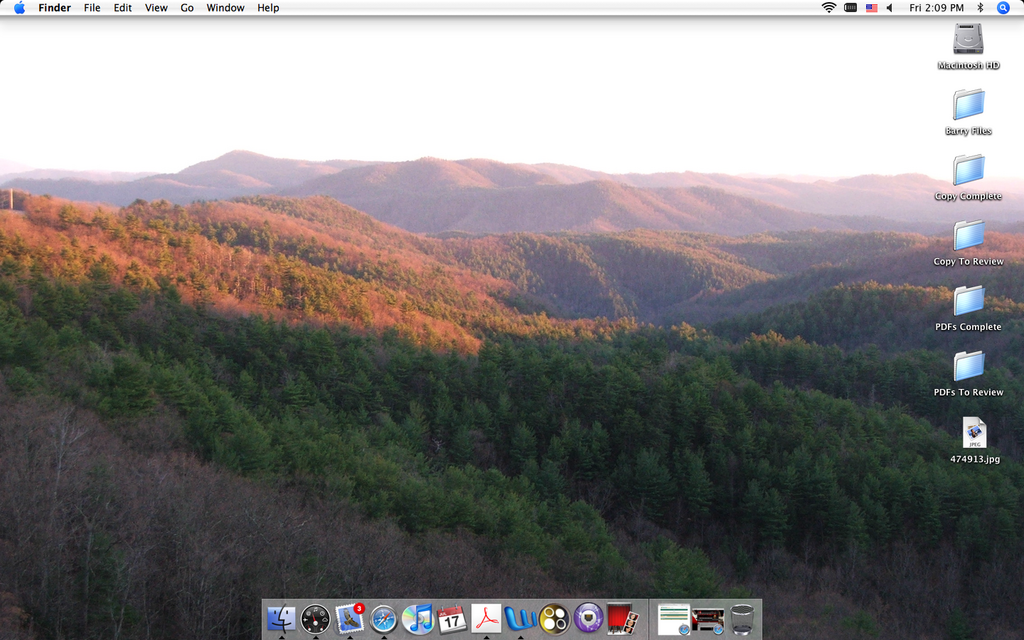Launch Photo Booth red curtain icon
1024x640 pixels.
[622, 619]
